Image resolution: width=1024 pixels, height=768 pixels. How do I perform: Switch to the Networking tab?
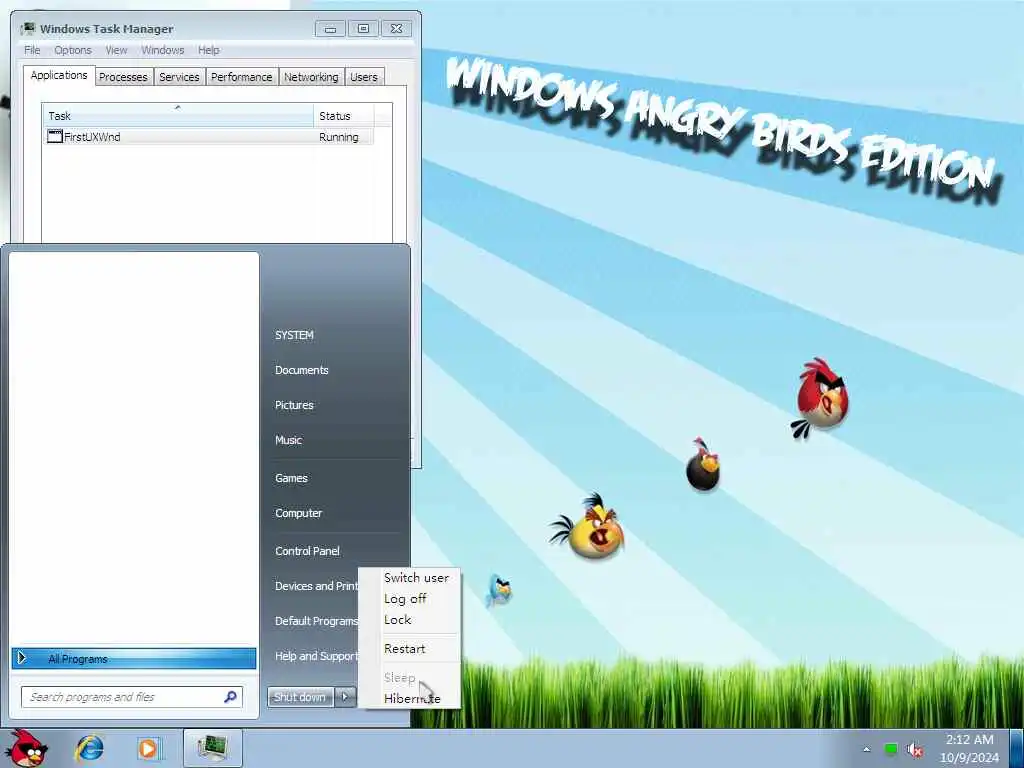[x=311, y=77]
